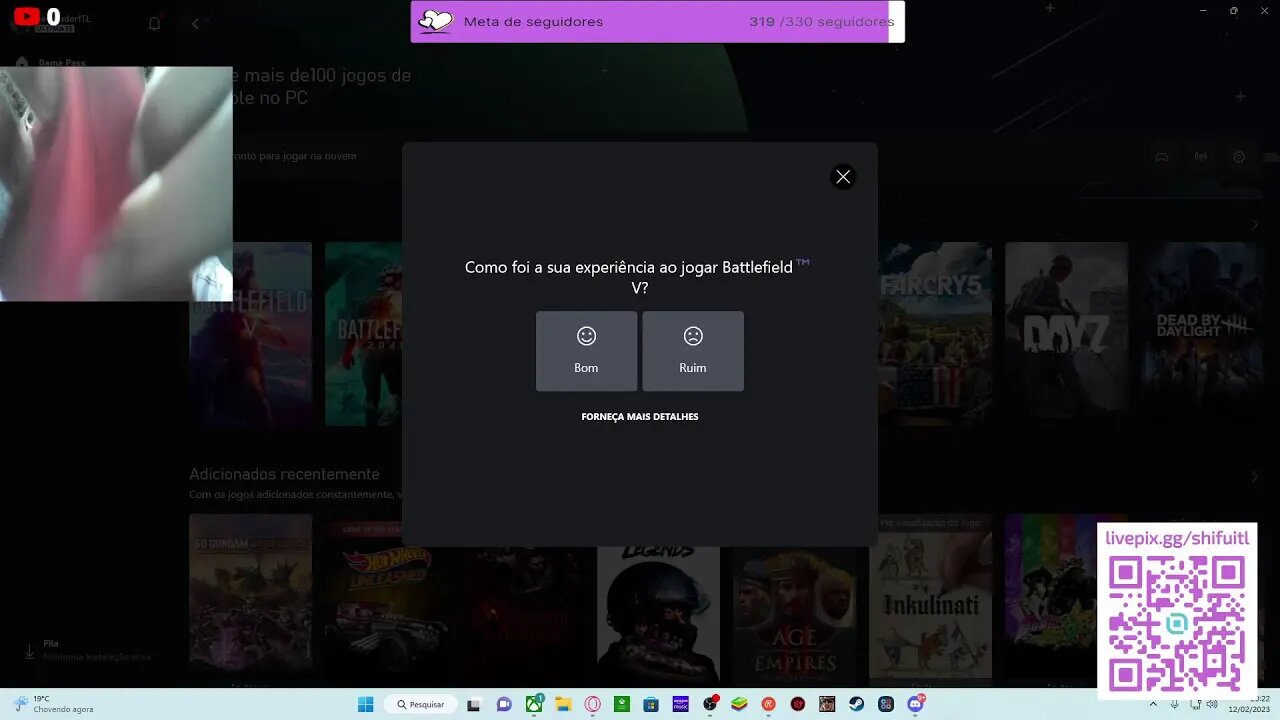Image resolution: width=1280 pixels, height=720 pixels.
Task: Go back with the Xbox app arrow
Action: coord(195,24)
